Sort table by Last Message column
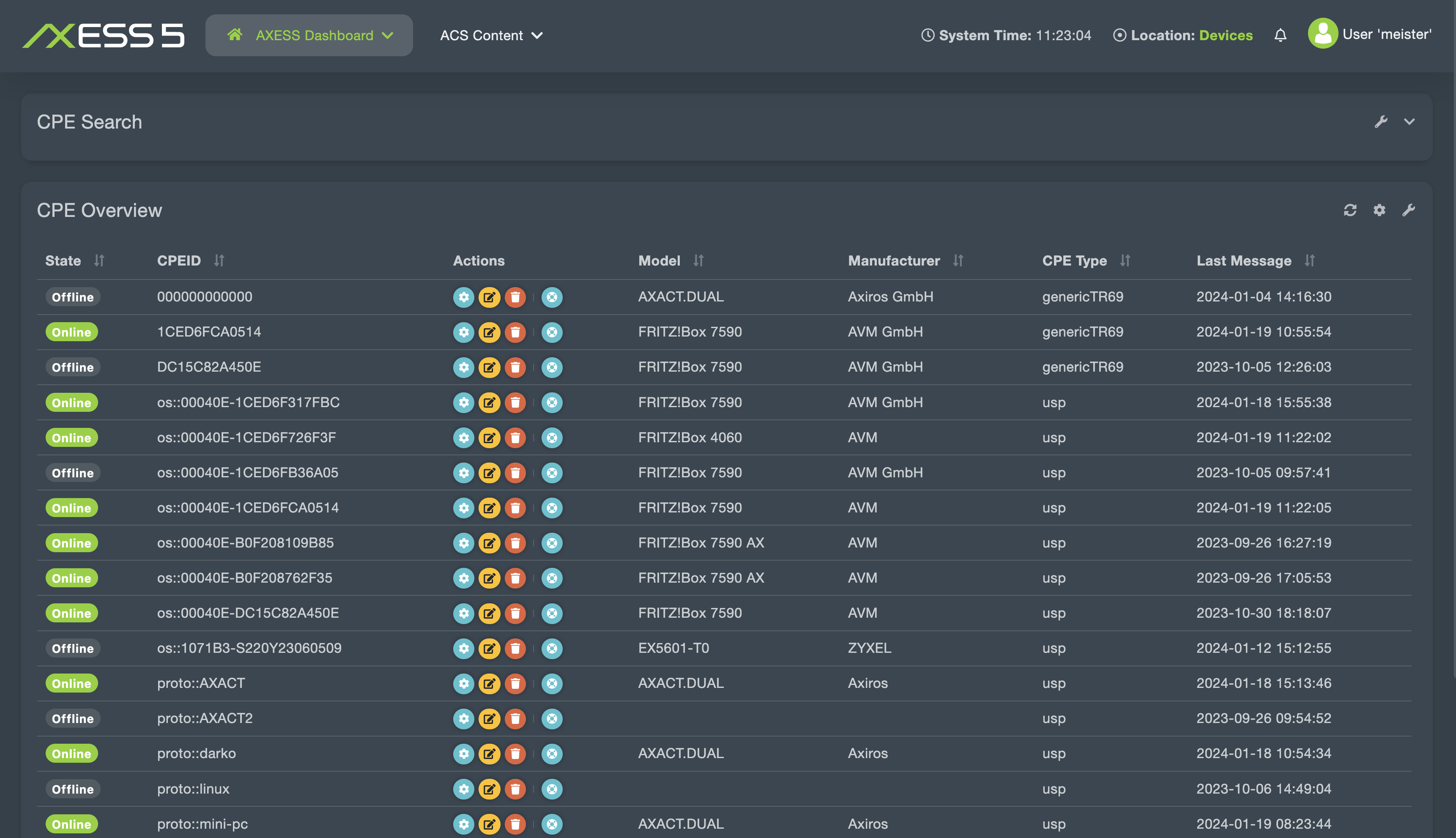 [x=1309, y=261]
